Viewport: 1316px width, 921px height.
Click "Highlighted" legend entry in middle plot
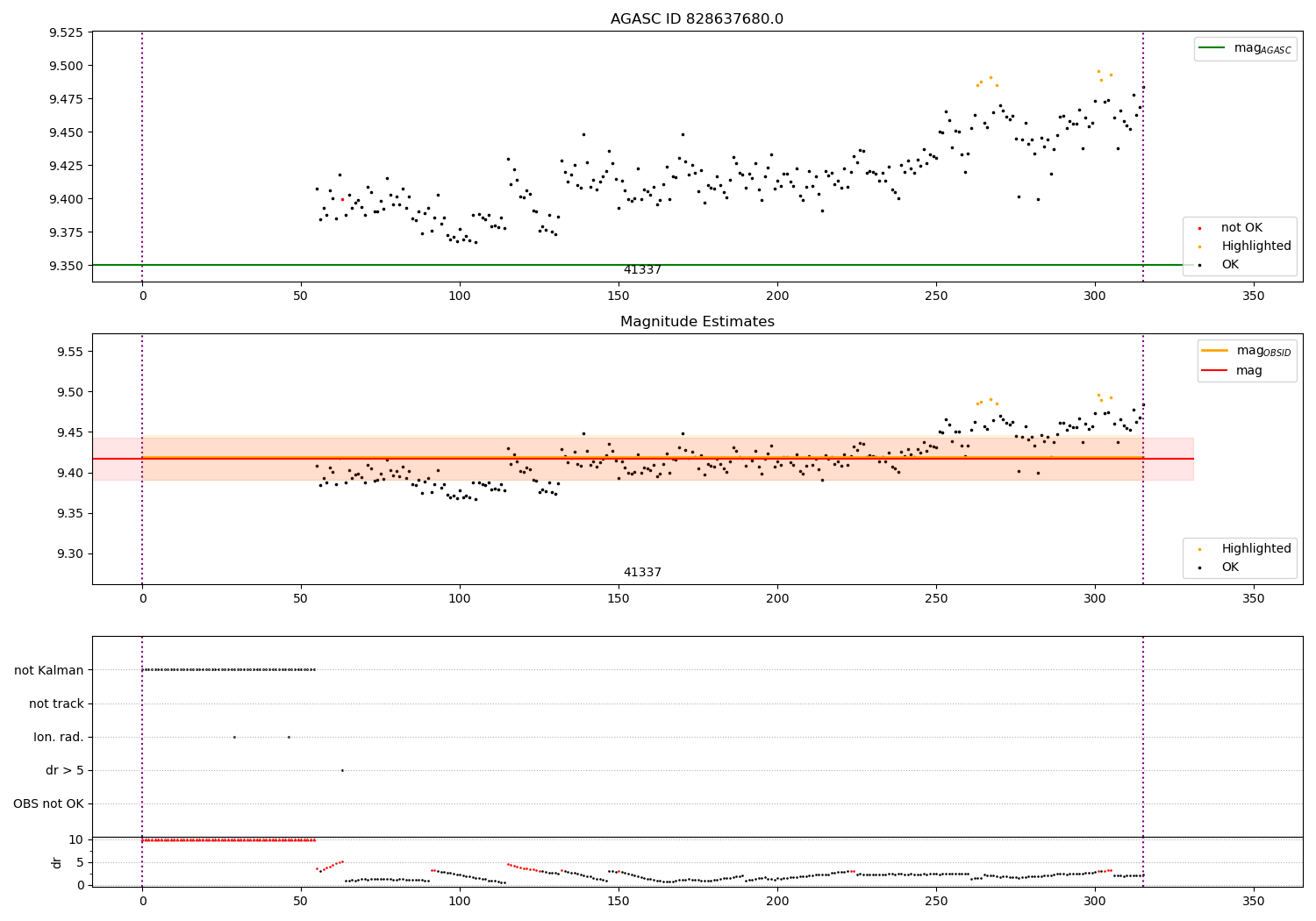[x=1245, y=549]
